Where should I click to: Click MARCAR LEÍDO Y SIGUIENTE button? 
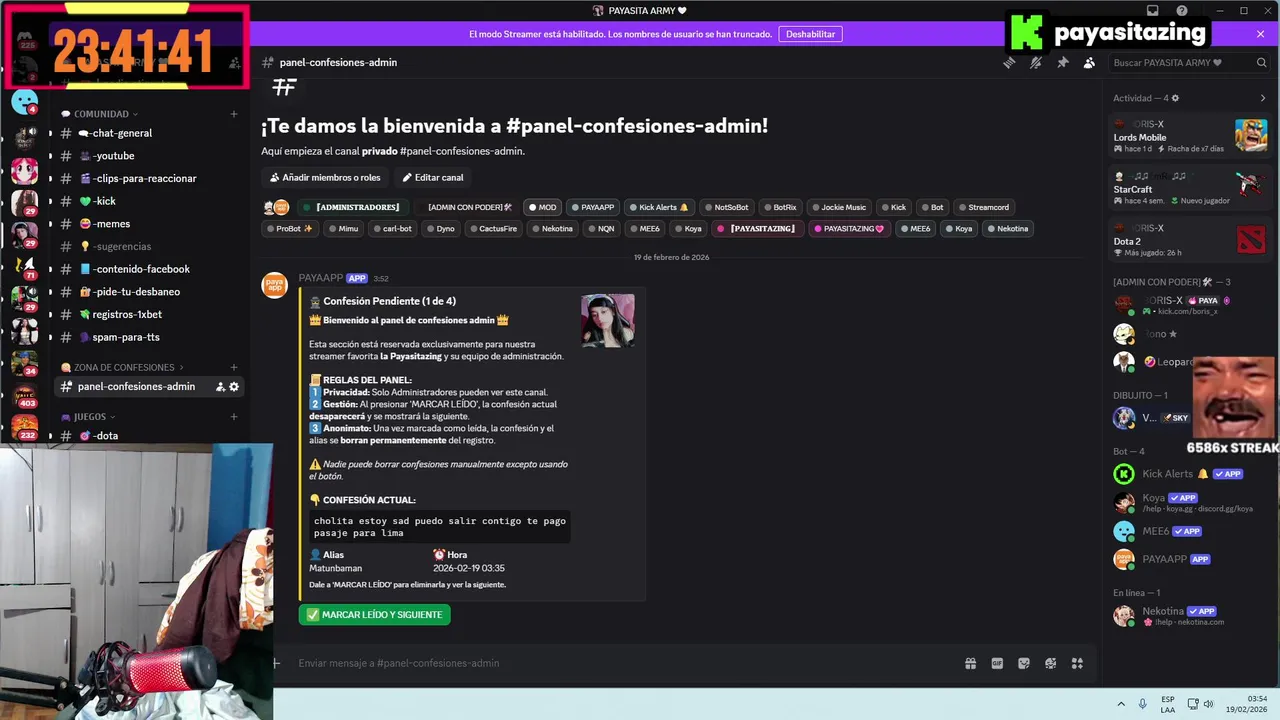point(375,615)
